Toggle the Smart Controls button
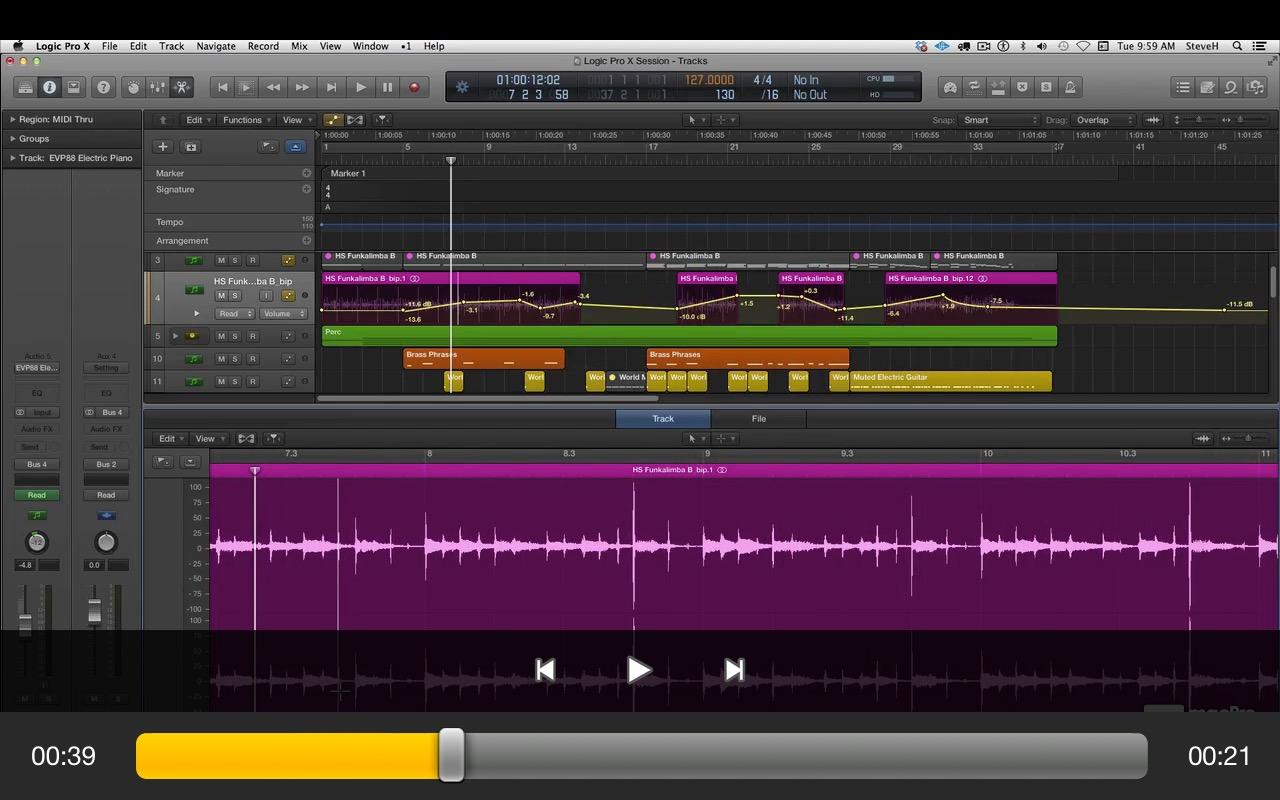Viewport: 1280px width, 800px height. tap(133, 87)
